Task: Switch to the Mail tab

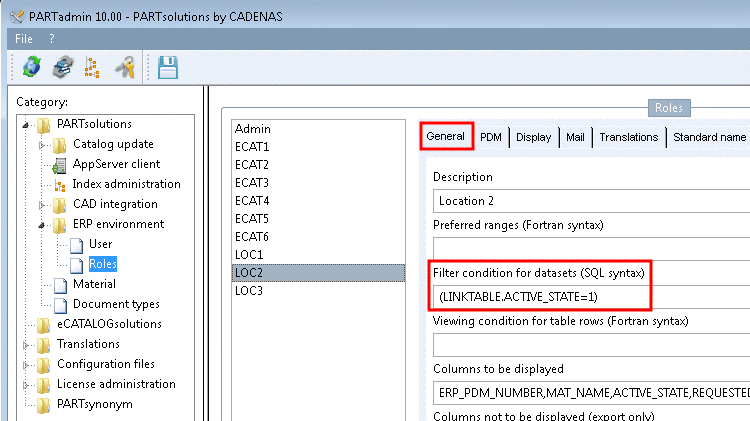Action: 575,137
